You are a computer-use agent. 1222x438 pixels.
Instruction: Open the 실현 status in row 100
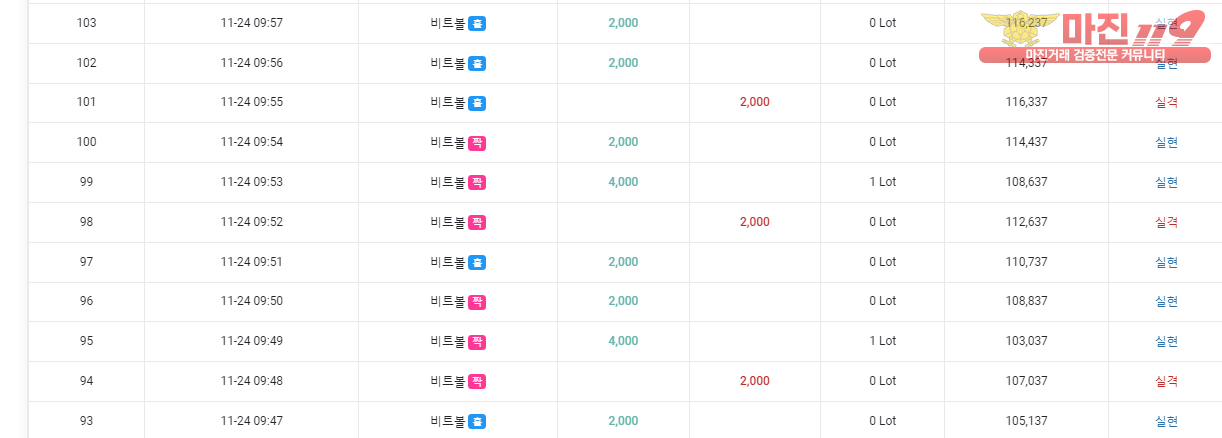click(1166, 142)
